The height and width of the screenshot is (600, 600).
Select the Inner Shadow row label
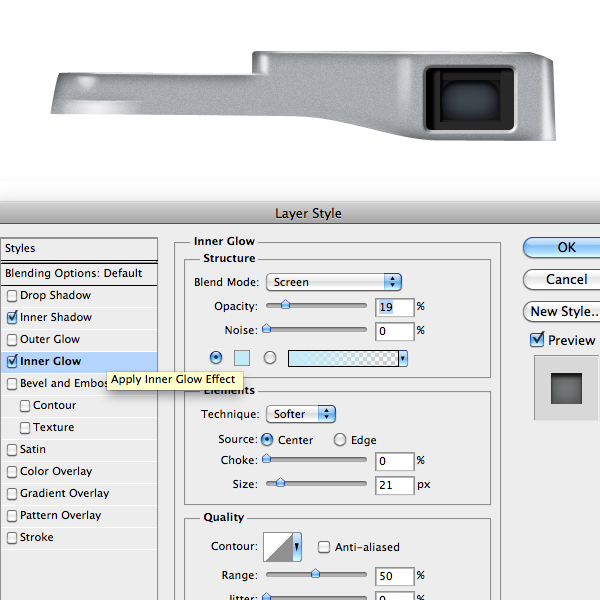coord(56,317)
